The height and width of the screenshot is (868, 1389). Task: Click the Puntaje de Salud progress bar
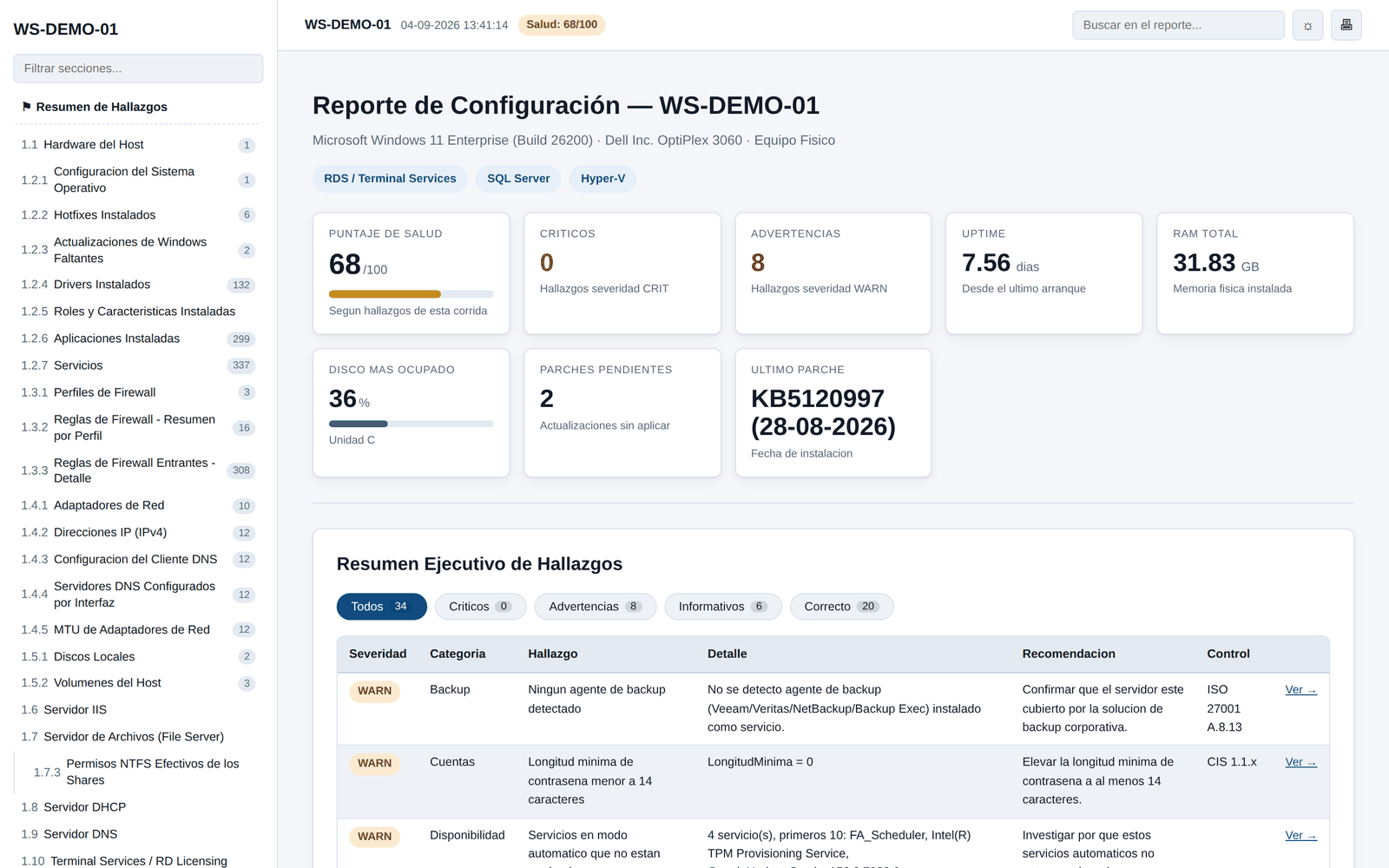pyautogui.click(x=411, y=294)
